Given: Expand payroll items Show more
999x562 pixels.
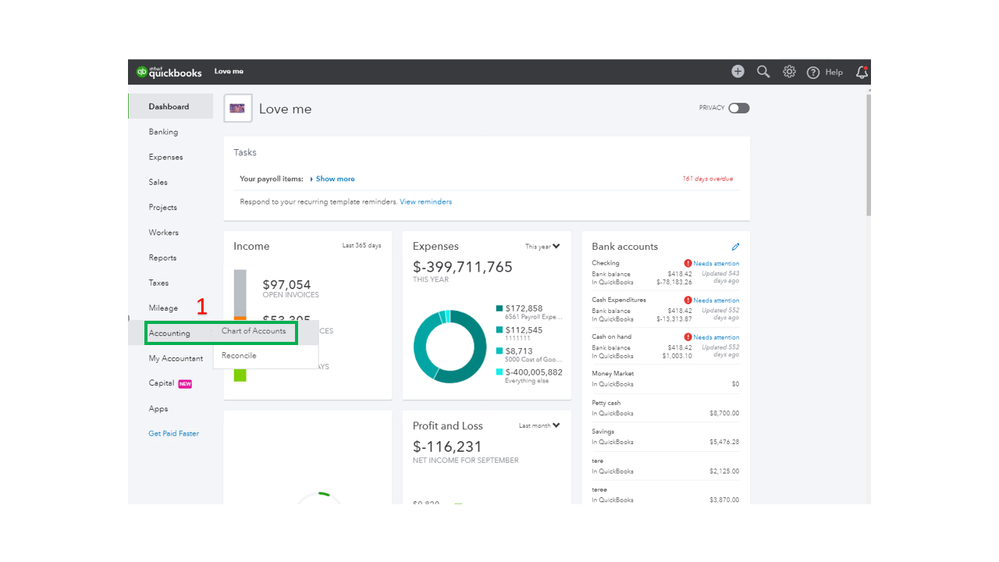Looking at the screenshot, I should coord(332,179).
